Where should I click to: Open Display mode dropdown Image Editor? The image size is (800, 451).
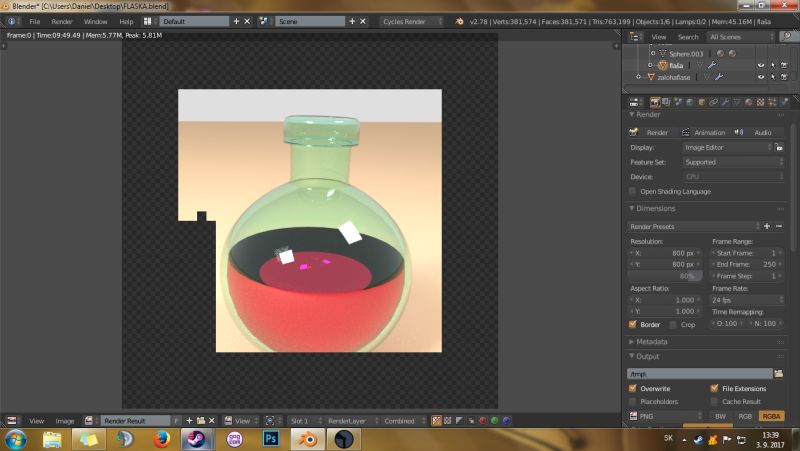point(728,147)
